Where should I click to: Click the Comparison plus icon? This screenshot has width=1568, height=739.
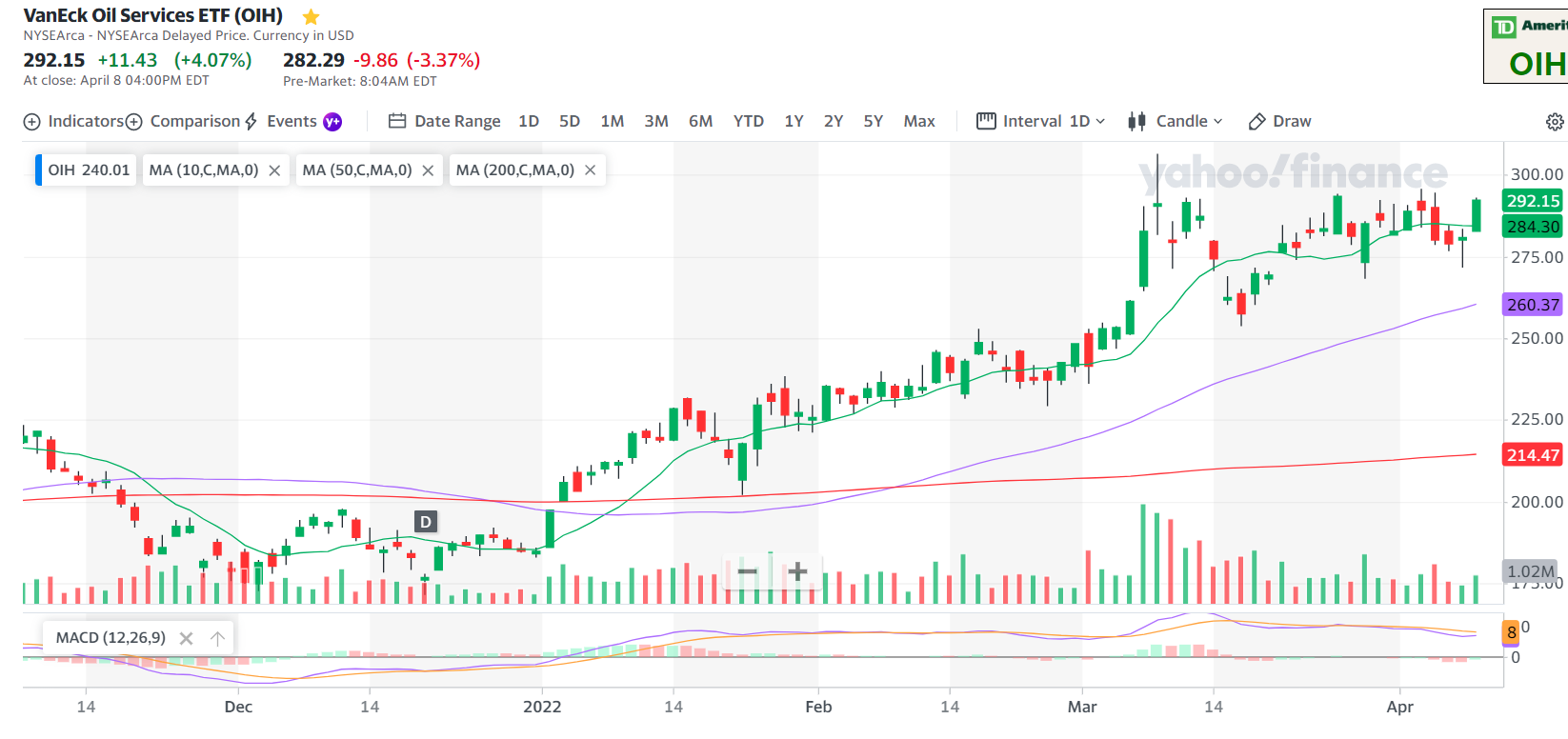tap(134, 122)
